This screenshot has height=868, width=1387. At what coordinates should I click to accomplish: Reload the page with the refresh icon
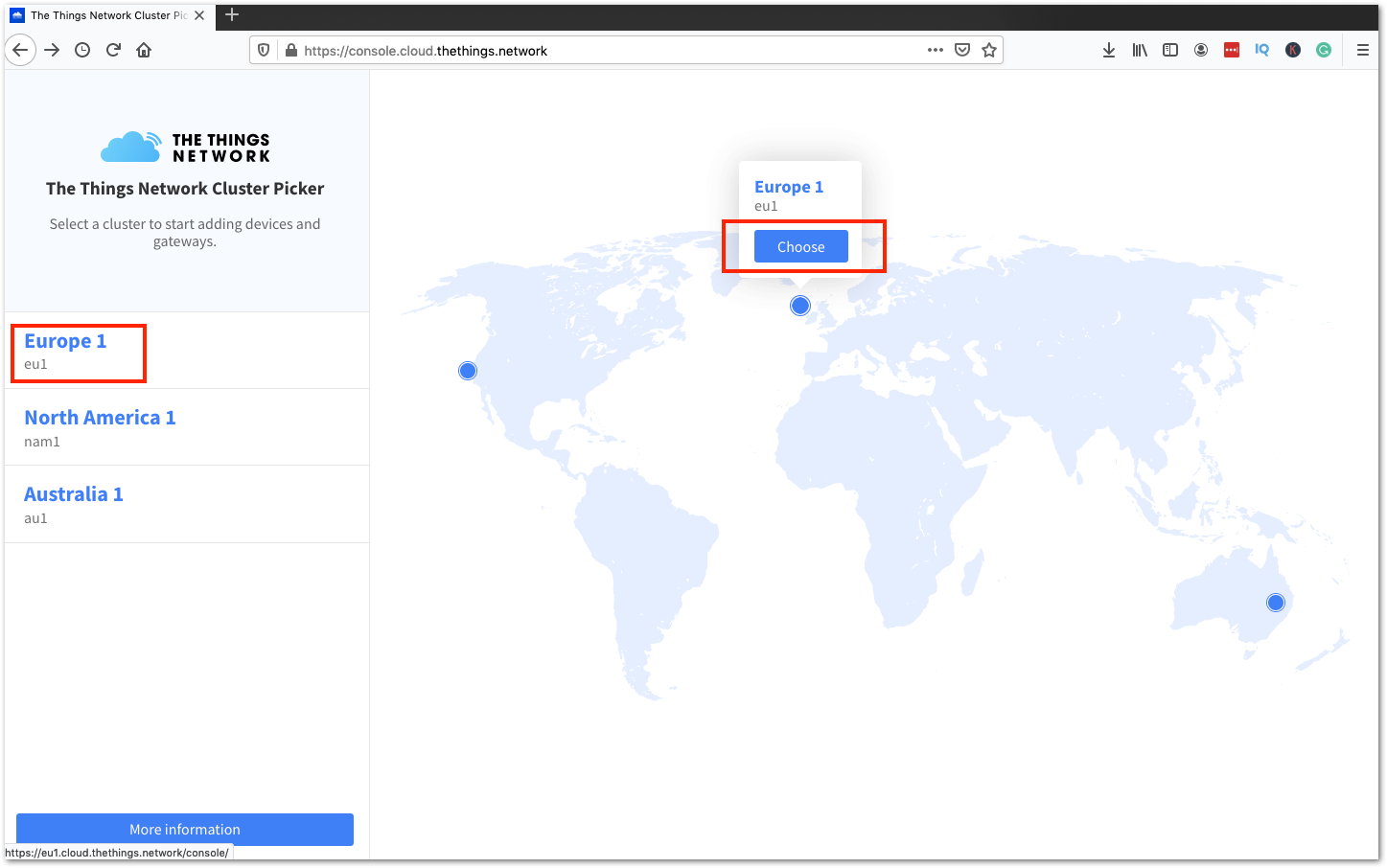(x=113, y=50)
